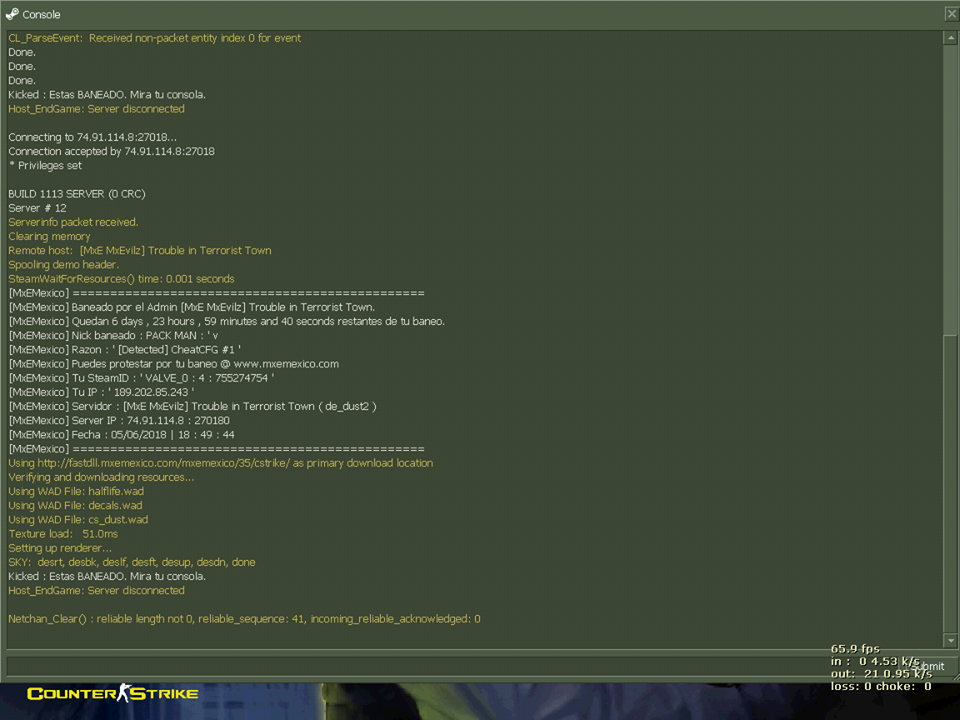Click the "Using WAD File: decals.wad" line
This screenshot has height=720, width=960.
(x=75, y=505)
